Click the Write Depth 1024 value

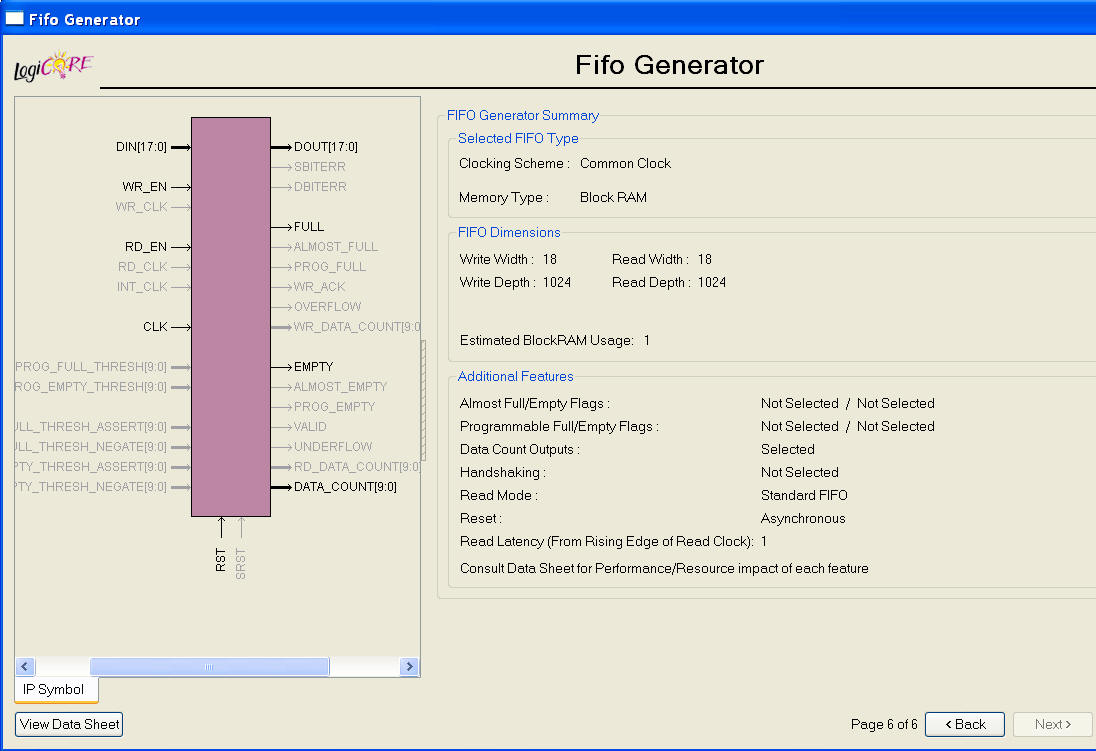pyautogui.click(x=557, y=282)
